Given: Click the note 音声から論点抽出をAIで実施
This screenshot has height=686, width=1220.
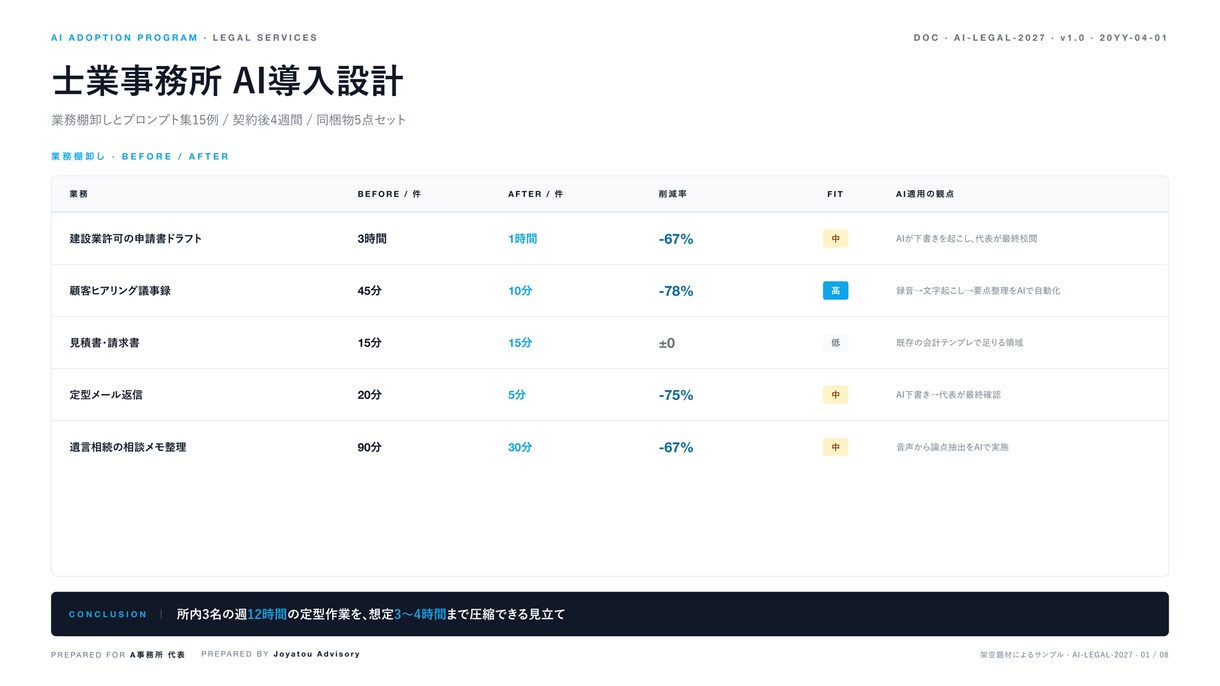Looking at the screenshot, I should (x=952, y=447).
